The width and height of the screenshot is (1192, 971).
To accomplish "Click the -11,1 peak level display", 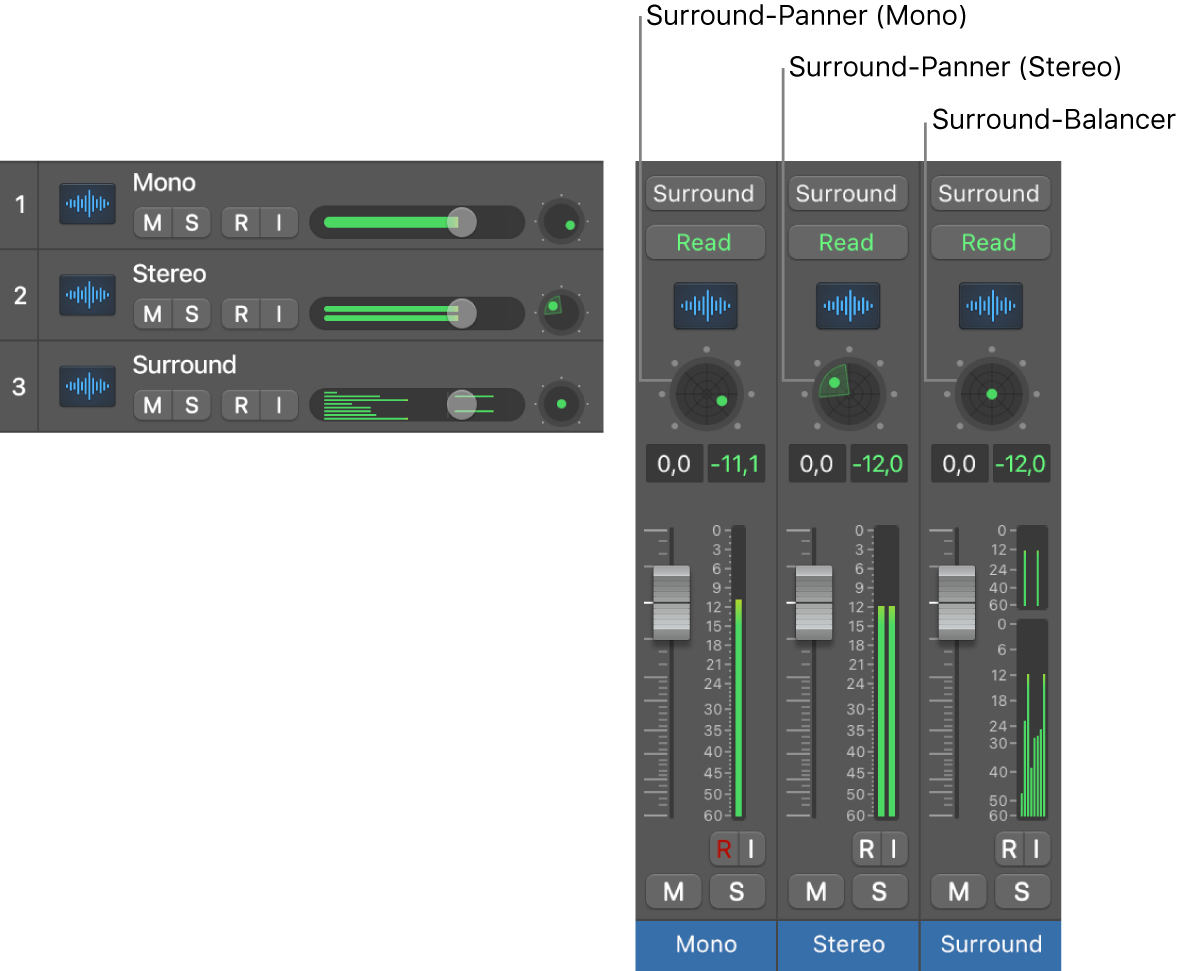I will point(736,464).
